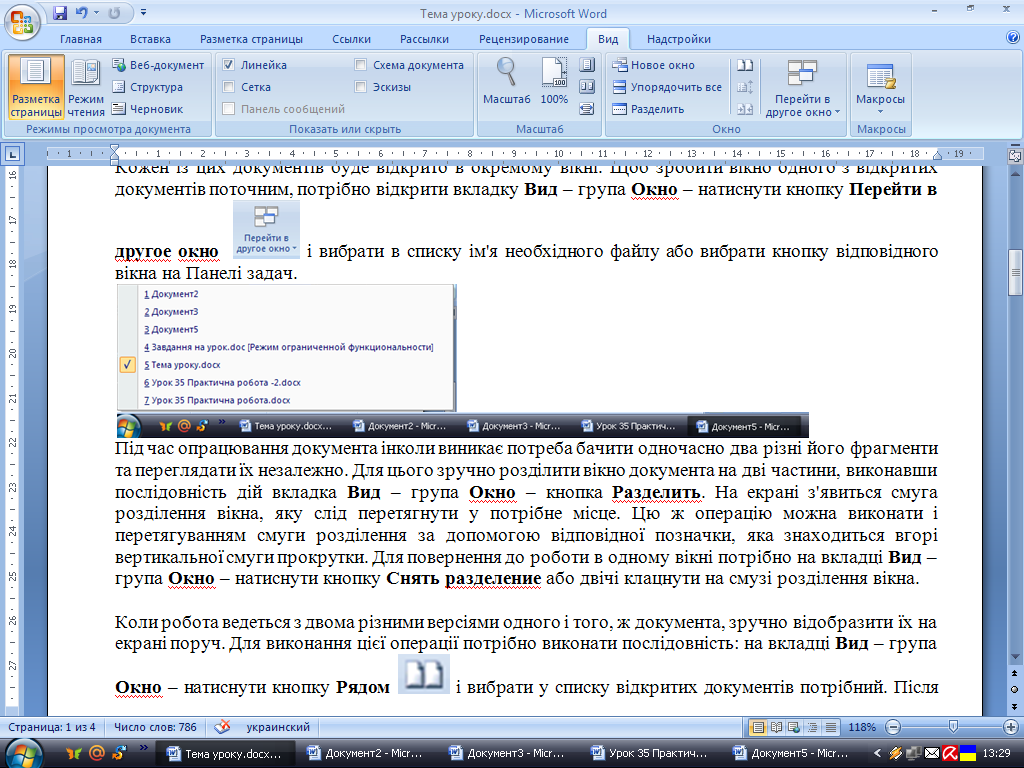Screen dimensions: 1024x768
Task: Select Веб-документ view
Action: [157, 65]
